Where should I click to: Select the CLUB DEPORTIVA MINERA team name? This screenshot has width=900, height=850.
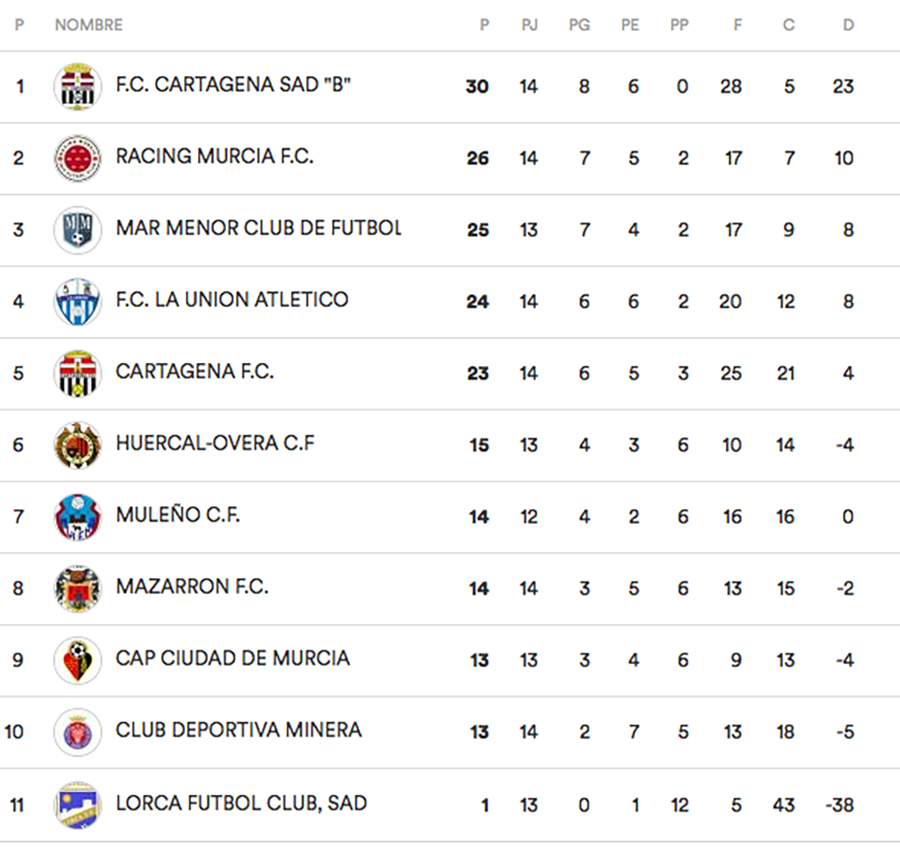click(x=238, y=731)
